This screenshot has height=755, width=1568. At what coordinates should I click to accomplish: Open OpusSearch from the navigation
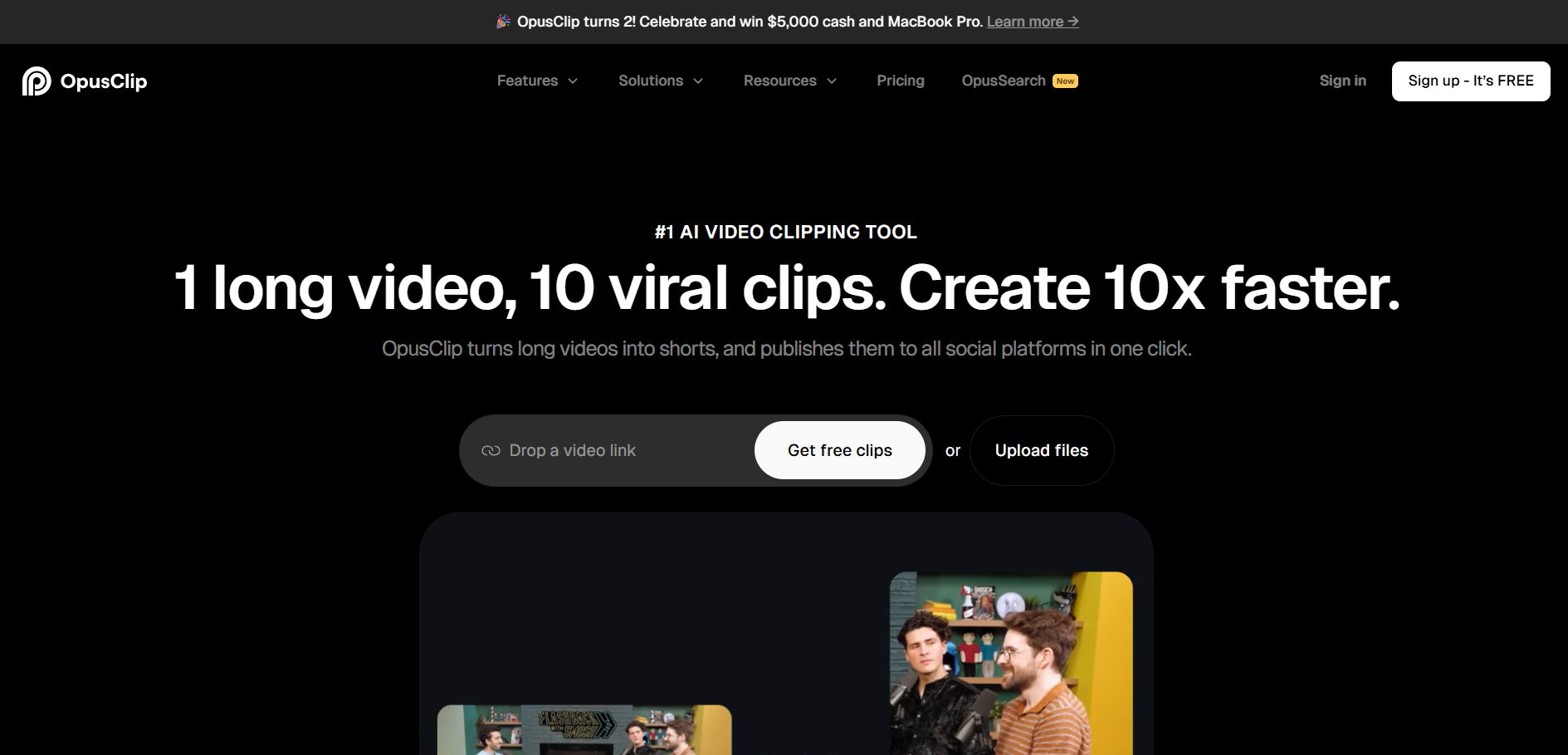tap(1004, 81)
